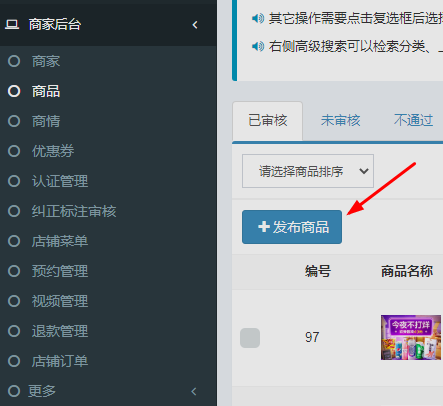The height and width of the screenshot is (406, 443).
Task: Click the circle icon next to 优惠券
Action: coord(14,151)
